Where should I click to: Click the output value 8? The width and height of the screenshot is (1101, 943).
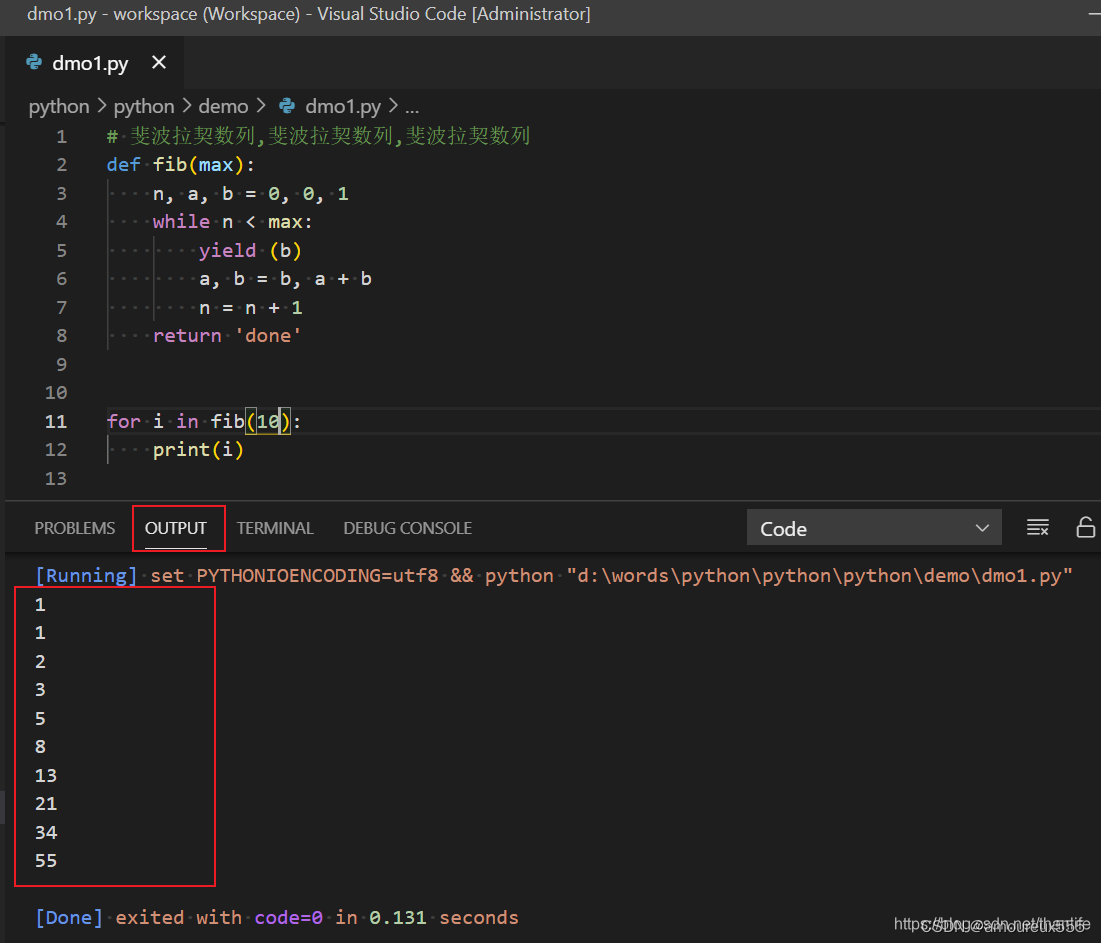pos(41,747)
